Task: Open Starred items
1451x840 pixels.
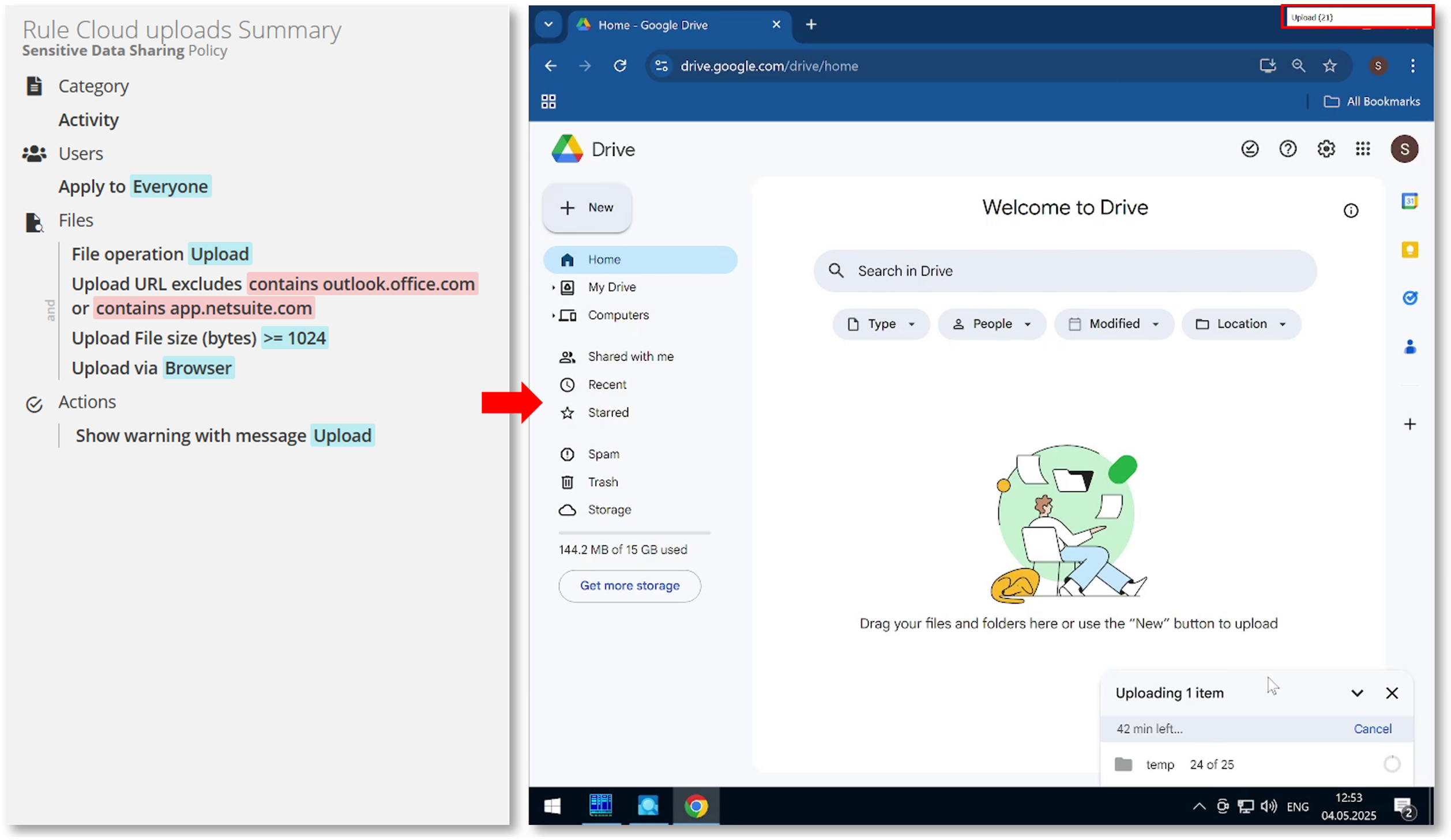Action: tap(607, 412)
